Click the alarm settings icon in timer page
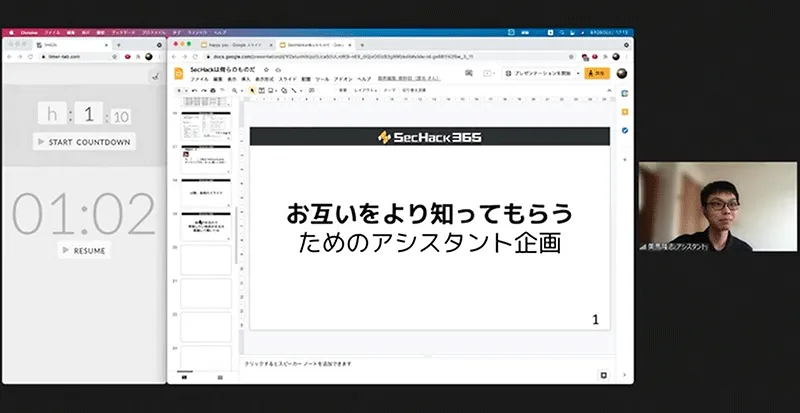Viewport: 800px width, 413px height. coord(156,77)
